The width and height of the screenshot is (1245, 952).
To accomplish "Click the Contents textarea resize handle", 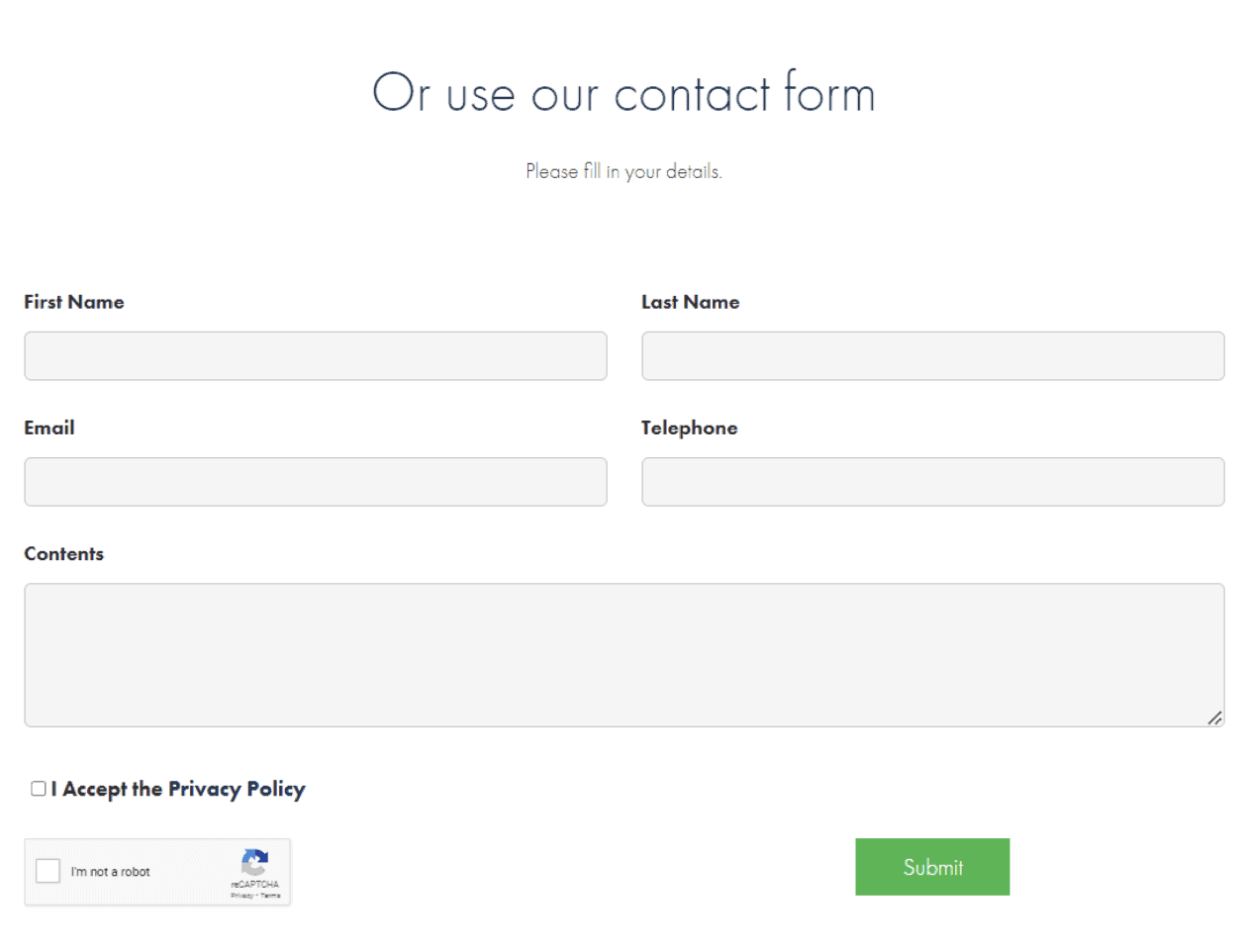I will pos(1215,720).
